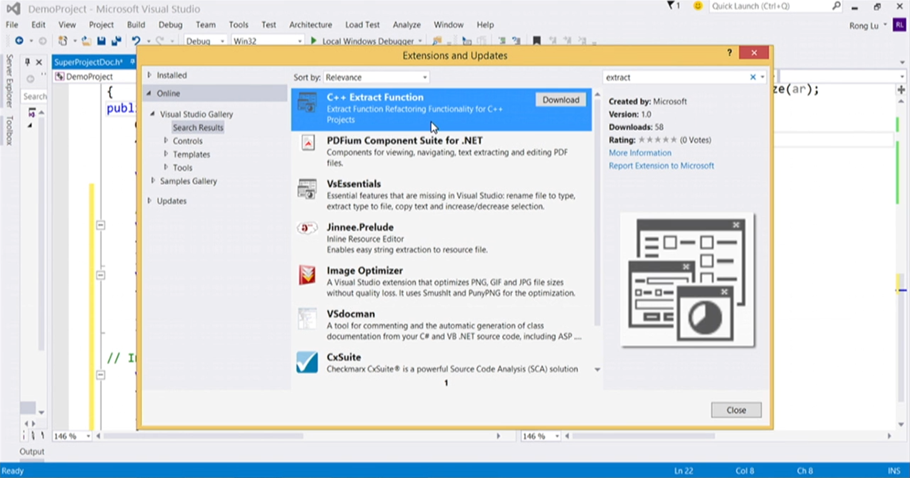Open the File menu
Screen dimensions: 910x478
(12, 24)
